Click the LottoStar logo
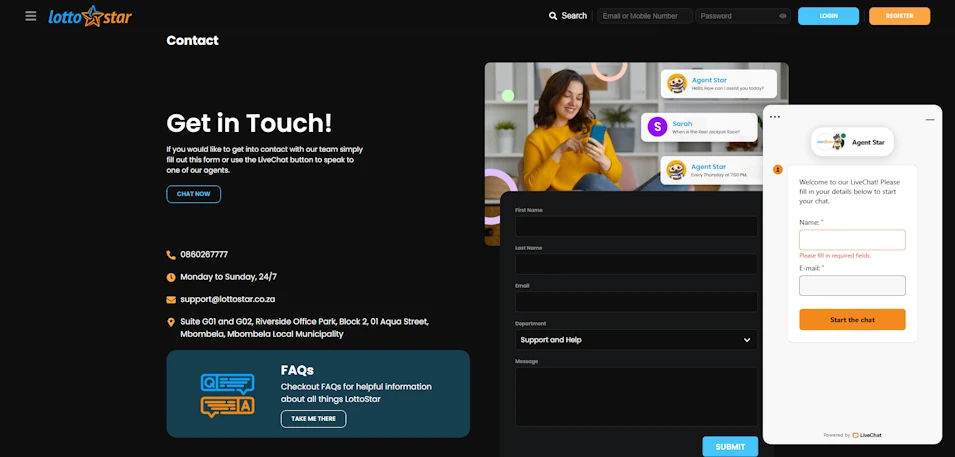 click(90, 16)
